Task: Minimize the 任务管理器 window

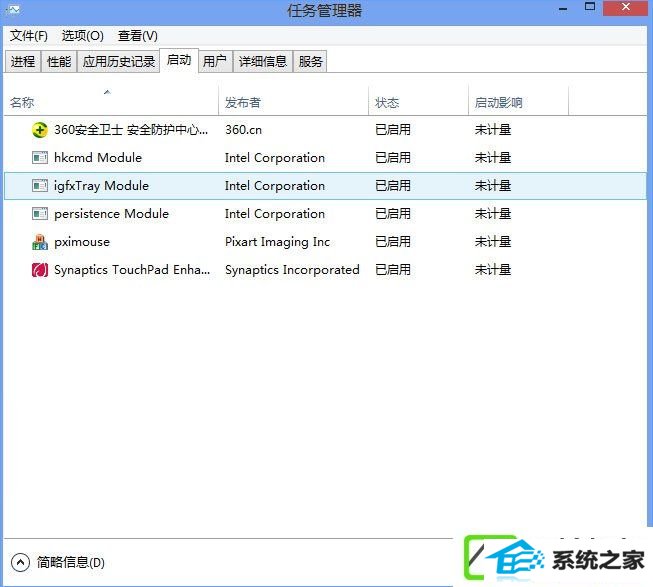Action: tap(563, 8)
